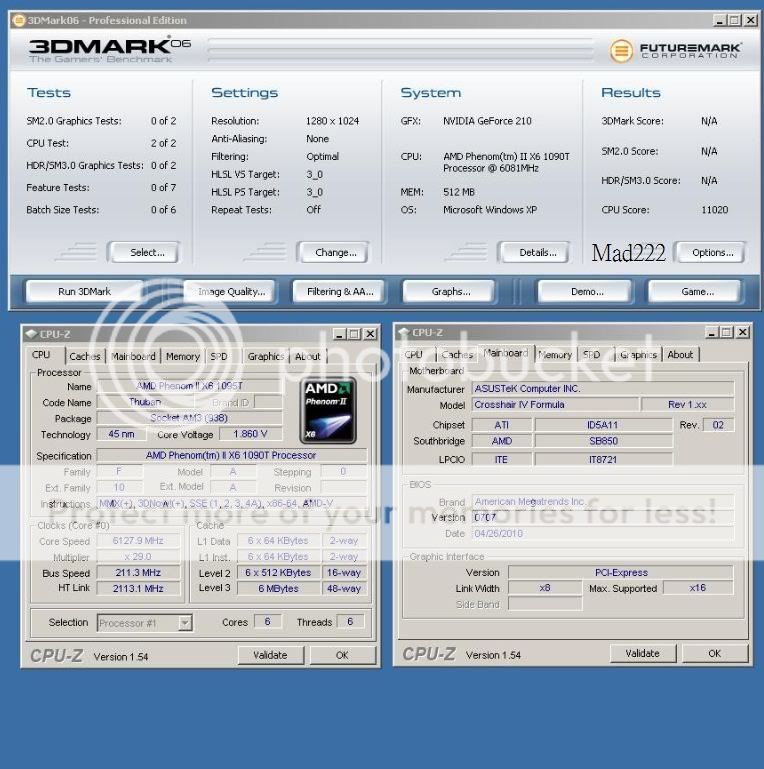
Task: Click the left CPU-Z title bar icon
Action: point(31,334)
